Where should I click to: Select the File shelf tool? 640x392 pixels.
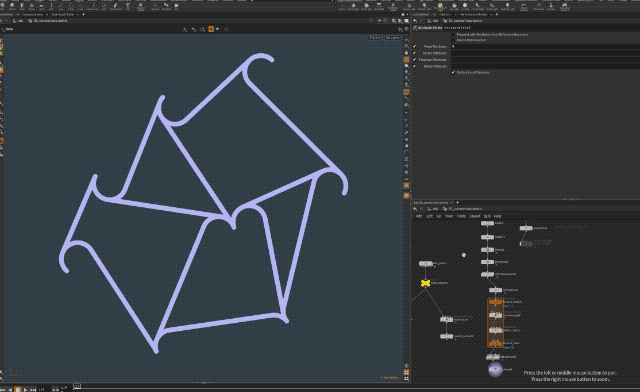tap(176, 6)
